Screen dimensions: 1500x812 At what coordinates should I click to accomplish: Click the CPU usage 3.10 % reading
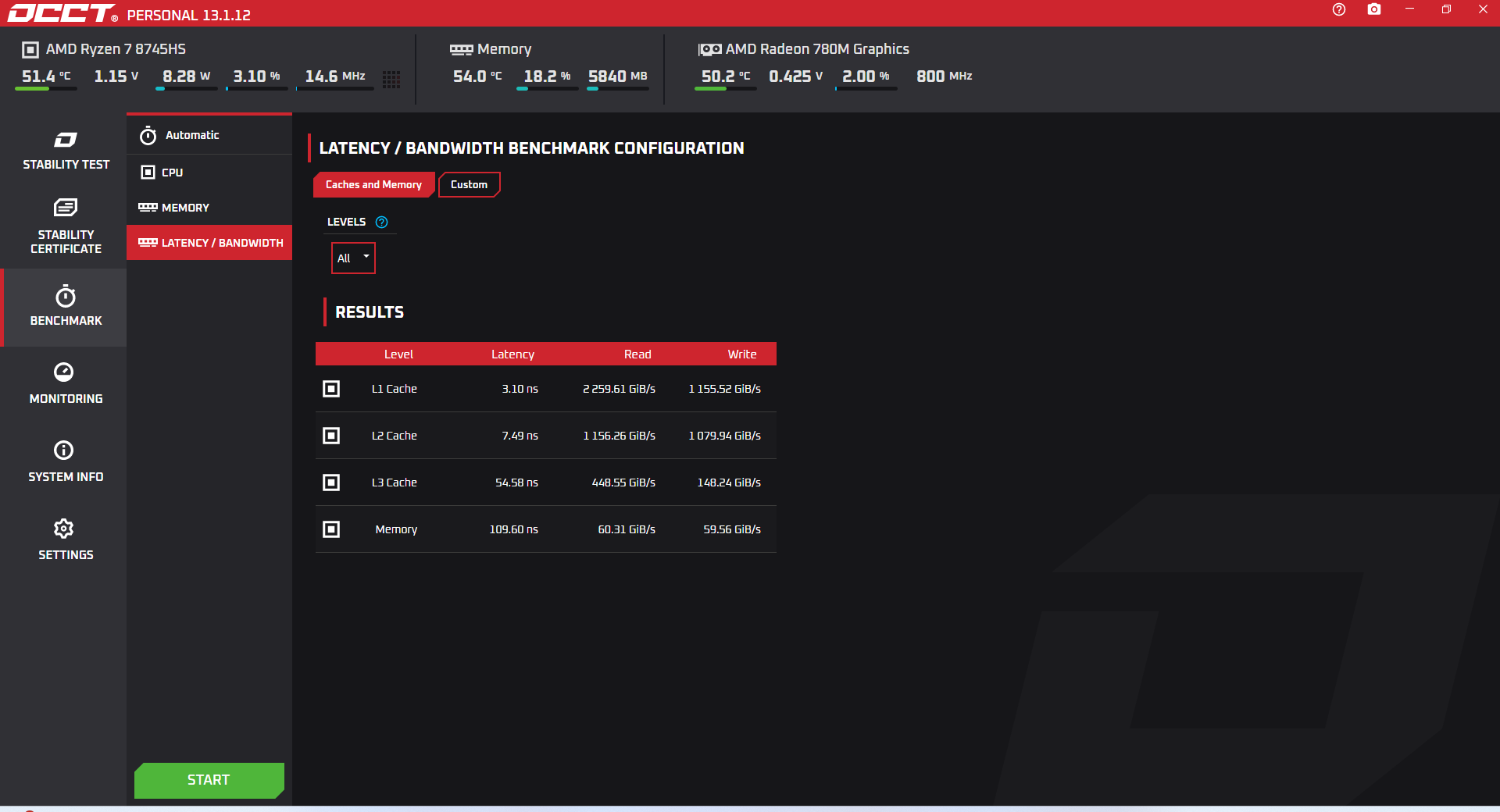[x=257, y=77]
